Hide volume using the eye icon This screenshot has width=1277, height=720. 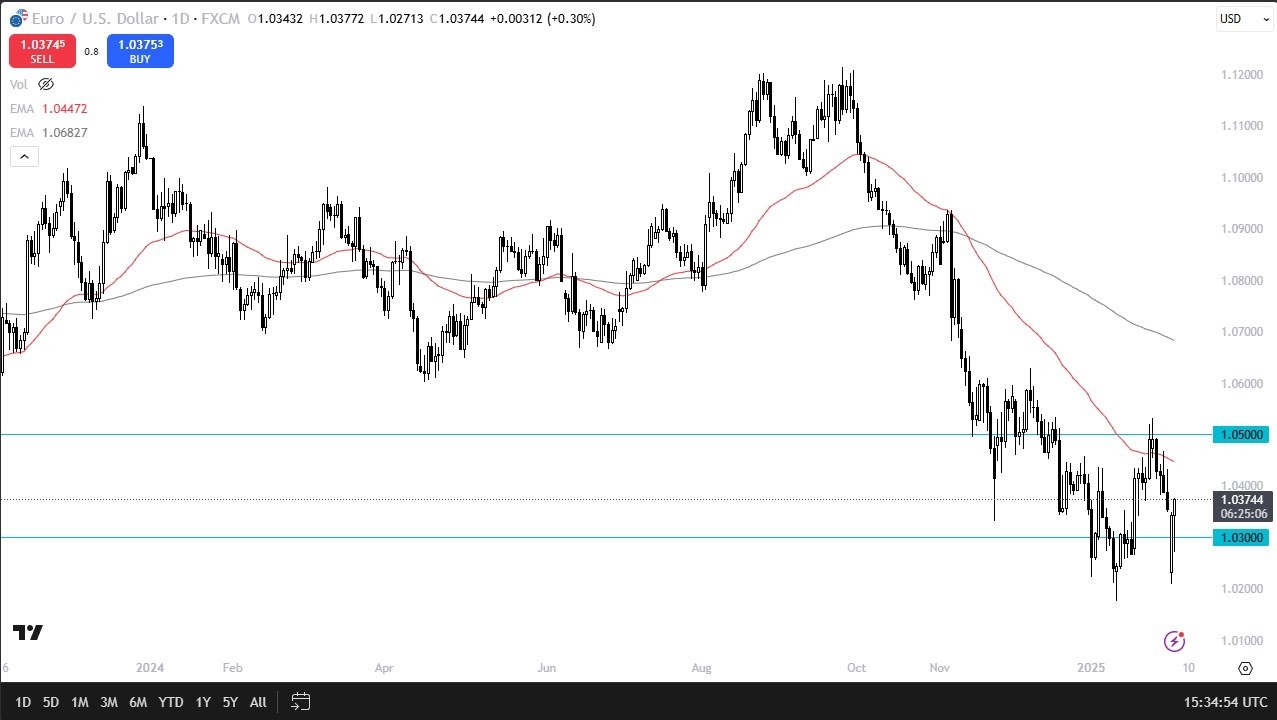click(x=45, y=84)
